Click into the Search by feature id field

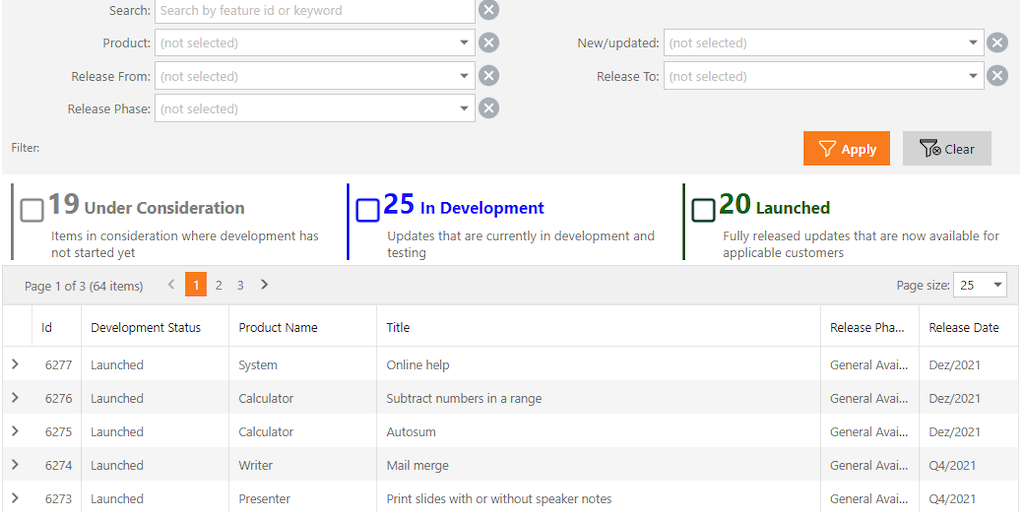[x=314, y=11]
